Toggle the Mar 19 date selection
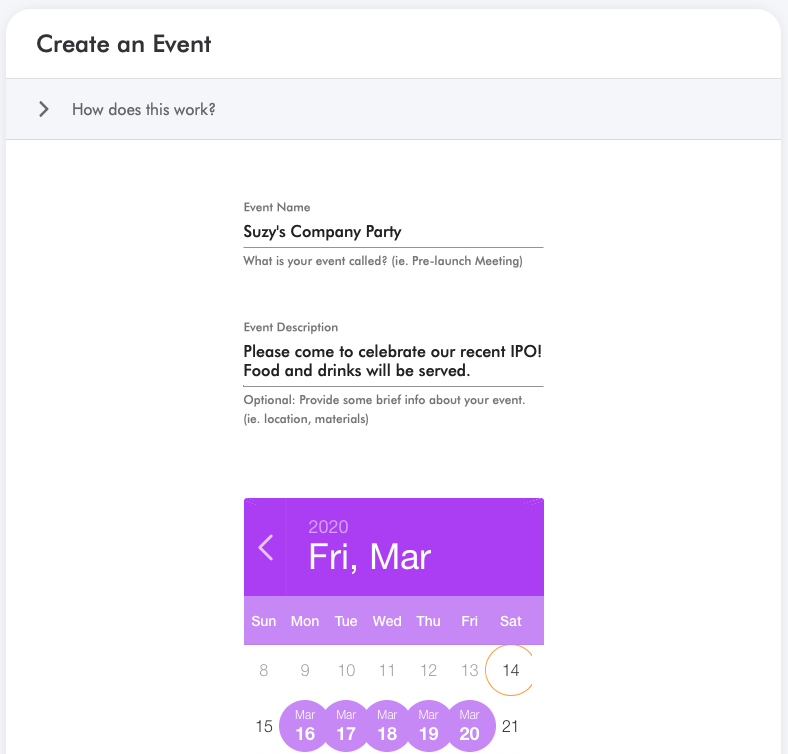Image resolution: width=788 pixels, height=754 pixels. pyautogui.click(x=428, y=726)
